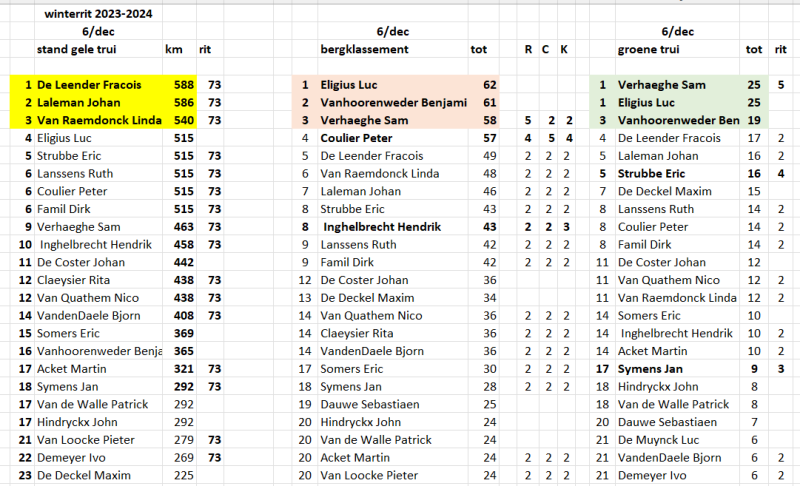Image resolution: width=800 pixels, height=486 pixels.
Task: Select km value 225 for De Deckel Maxim
Action: click(182, 475)
